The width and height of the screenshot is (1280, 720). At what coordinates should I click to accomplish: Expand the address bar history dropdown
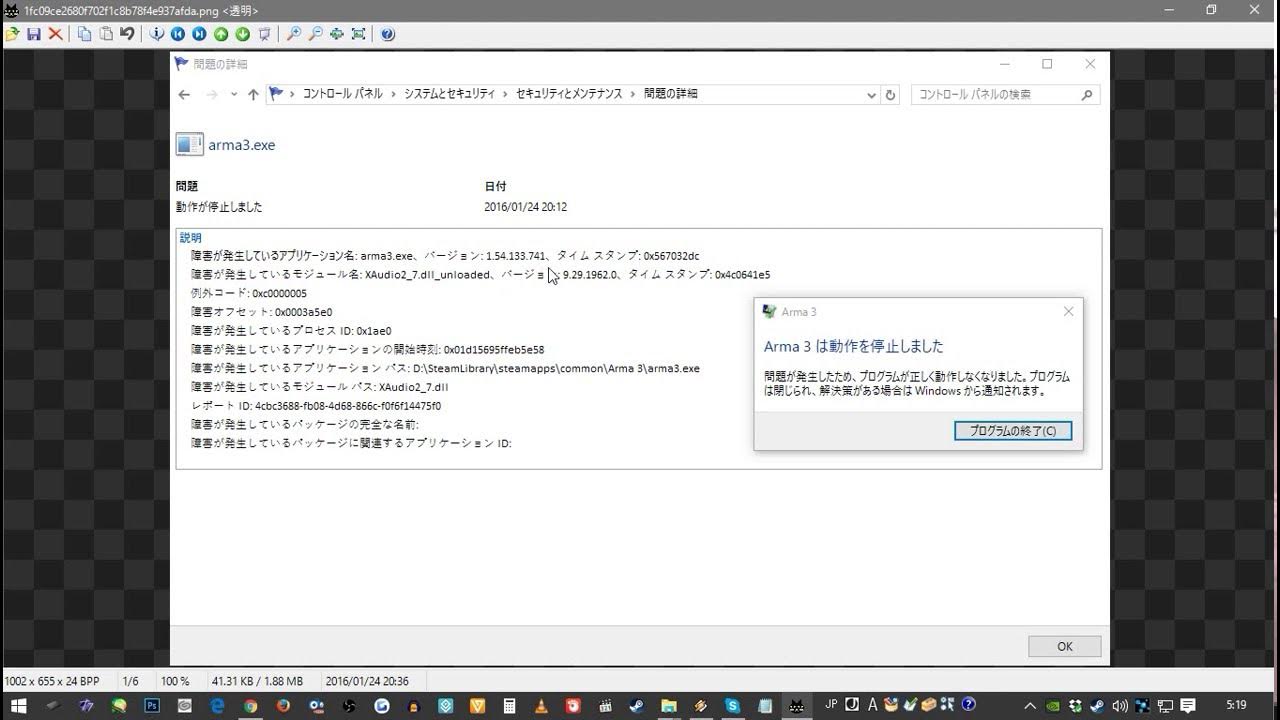tap(871, 94)
